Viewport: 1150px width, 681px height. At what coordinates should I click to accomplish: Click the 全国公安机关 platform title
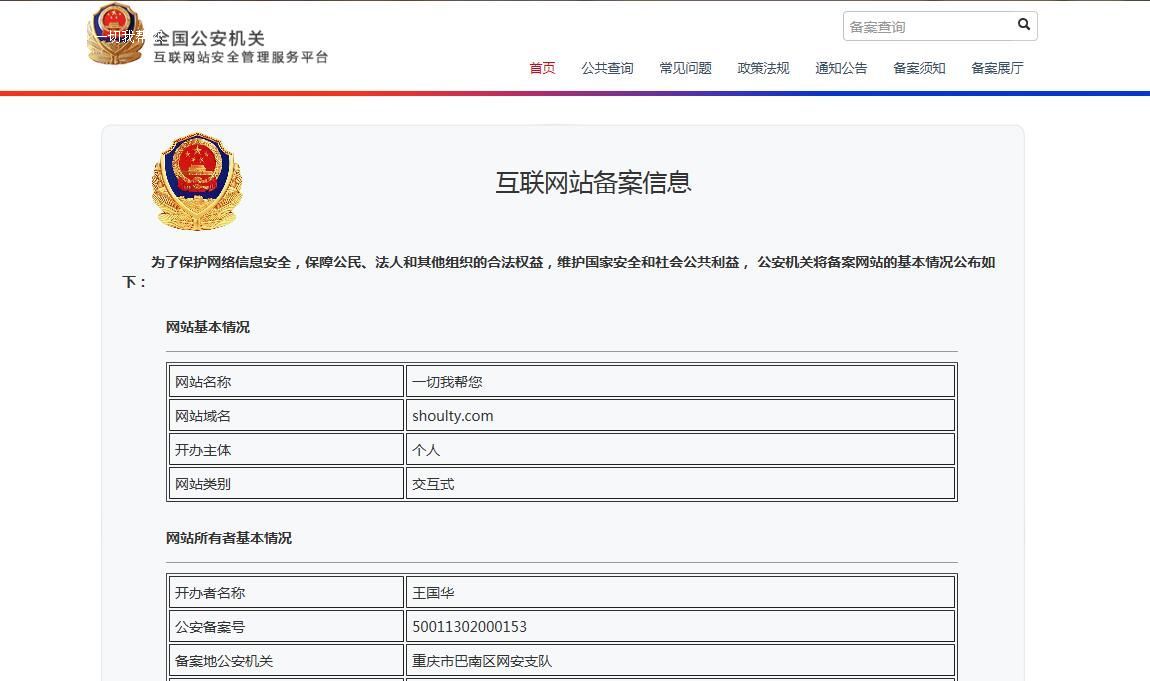(209, 38)
